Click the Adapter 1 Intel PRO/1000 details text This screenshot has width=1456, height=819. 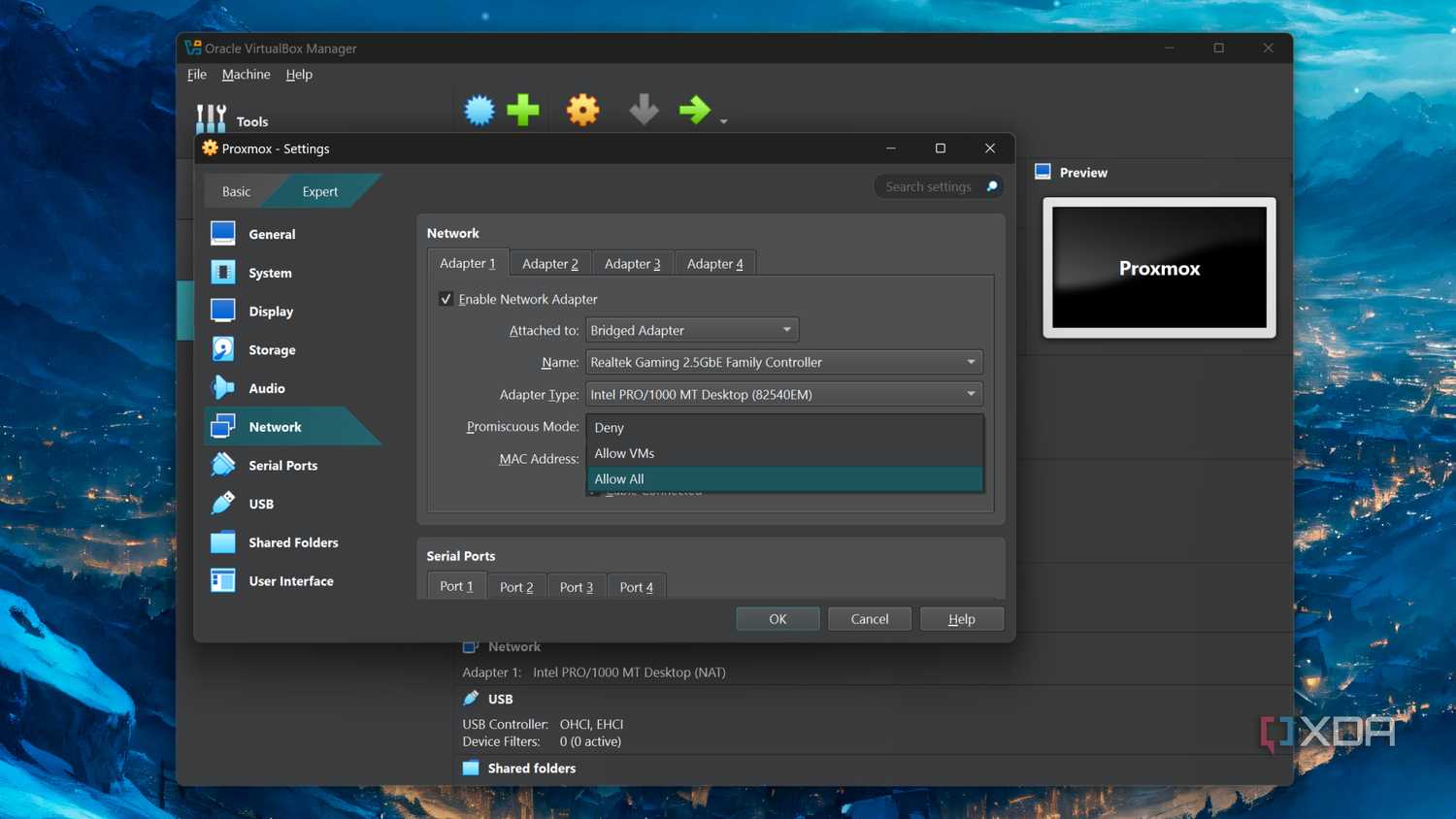(594, 672)
